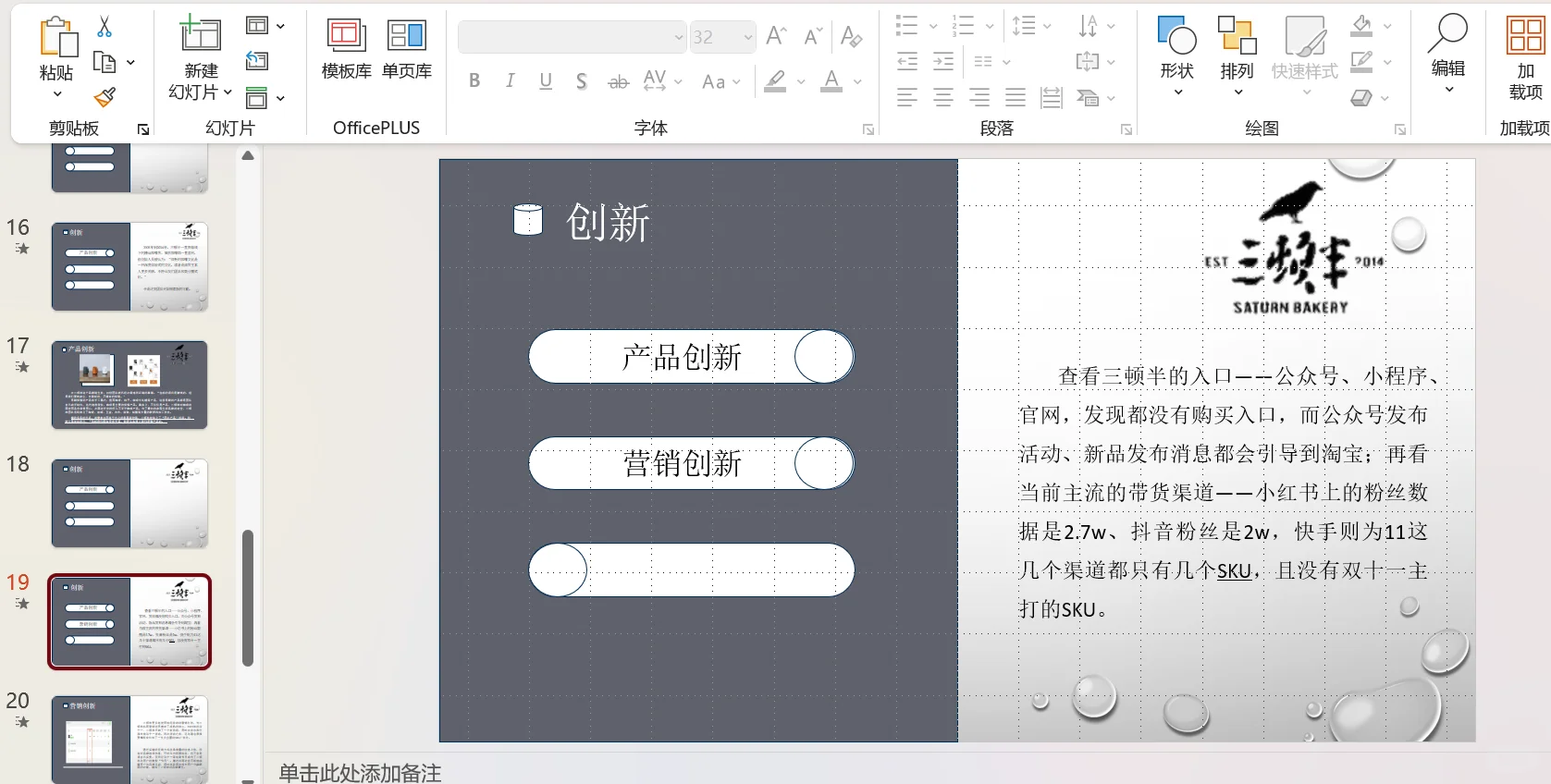Click the New Slide (新建幻灯片) icon
This screenshot has width=1551, height=784.
coord(200,34)
